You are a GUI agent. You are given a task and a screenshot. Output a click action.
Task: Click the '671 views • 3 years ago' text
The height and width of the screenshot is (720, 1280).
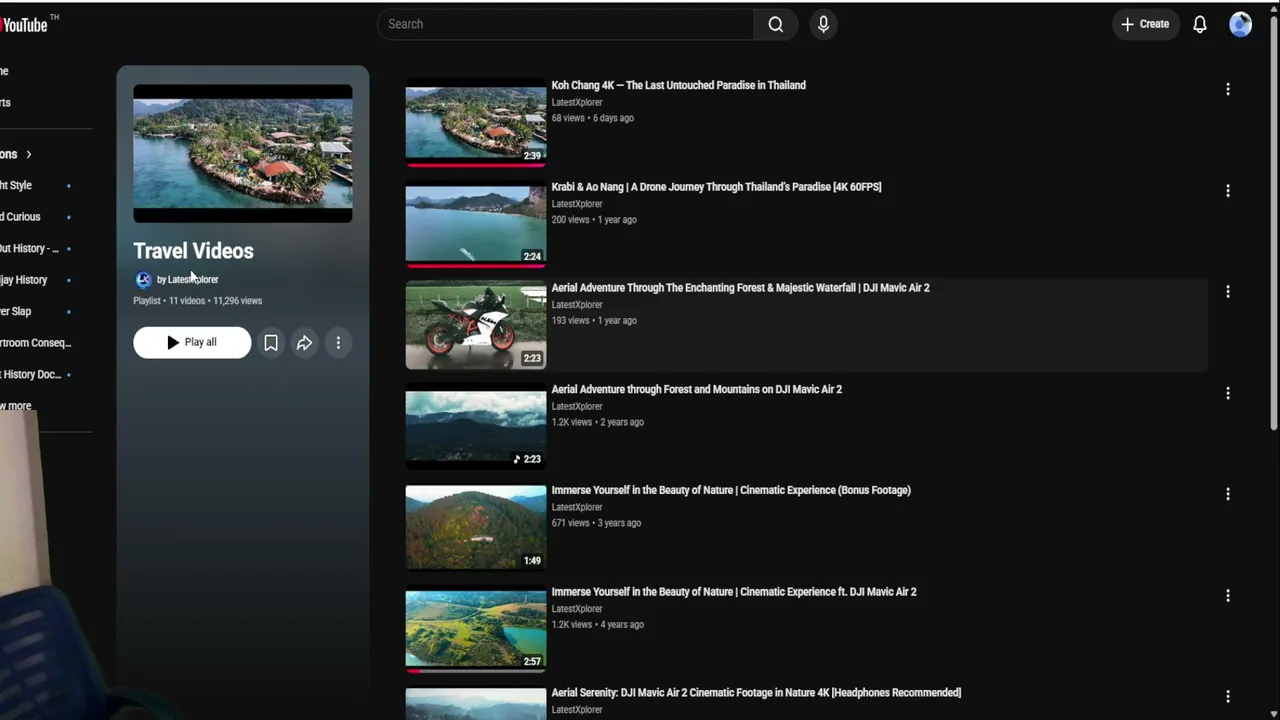(597, 523)
